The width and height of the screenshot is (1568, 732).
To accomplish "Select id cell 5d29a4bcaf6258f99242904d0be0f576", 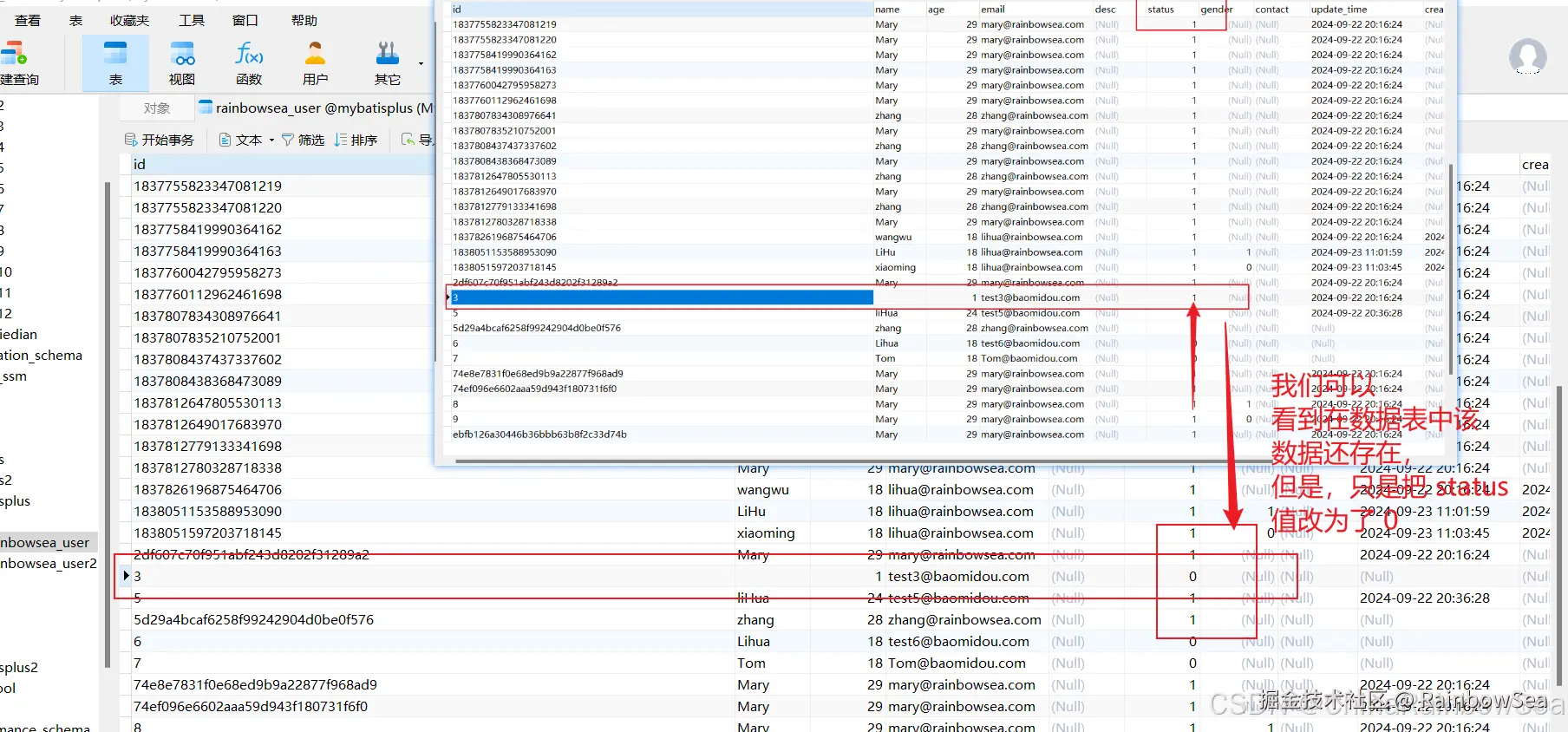I will (x=253, y=619).
